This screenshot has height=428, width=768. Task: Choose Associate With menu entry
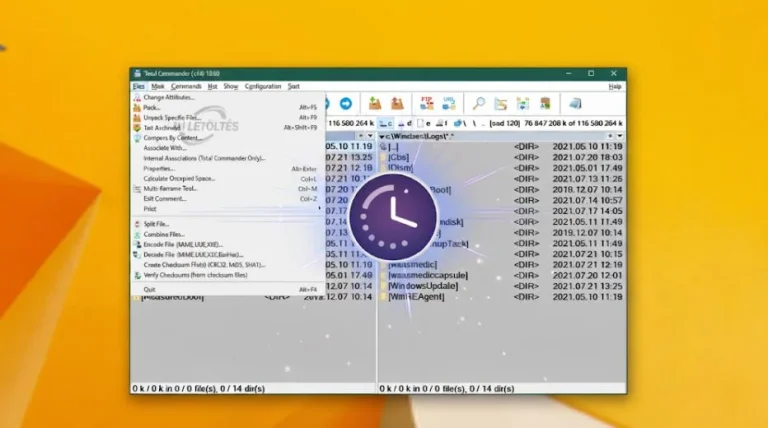[x=227, y=148]
